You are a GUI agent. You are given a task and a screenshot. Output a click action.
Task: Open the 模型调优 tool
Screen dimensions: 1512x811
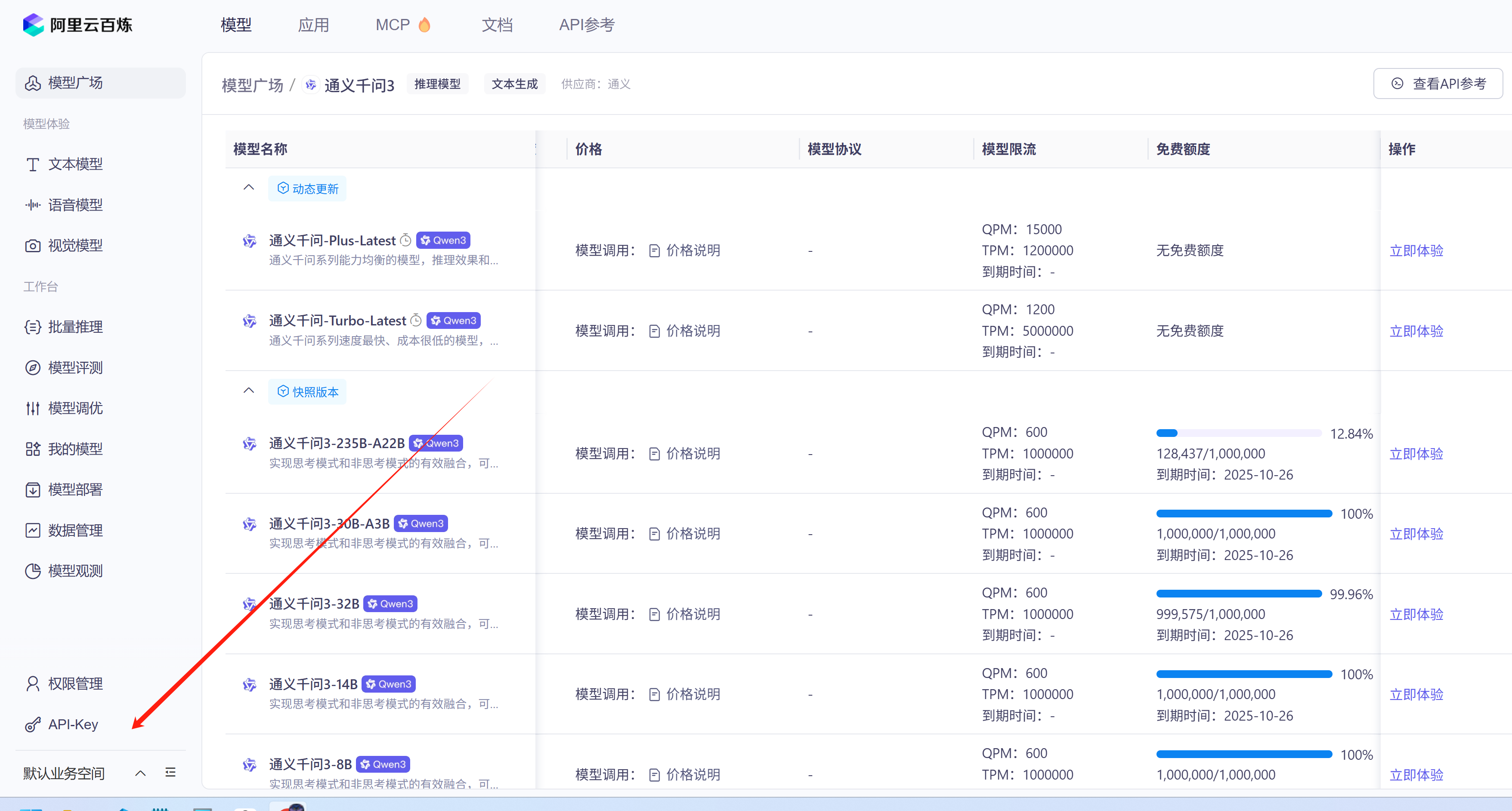(x=75, y=408)
